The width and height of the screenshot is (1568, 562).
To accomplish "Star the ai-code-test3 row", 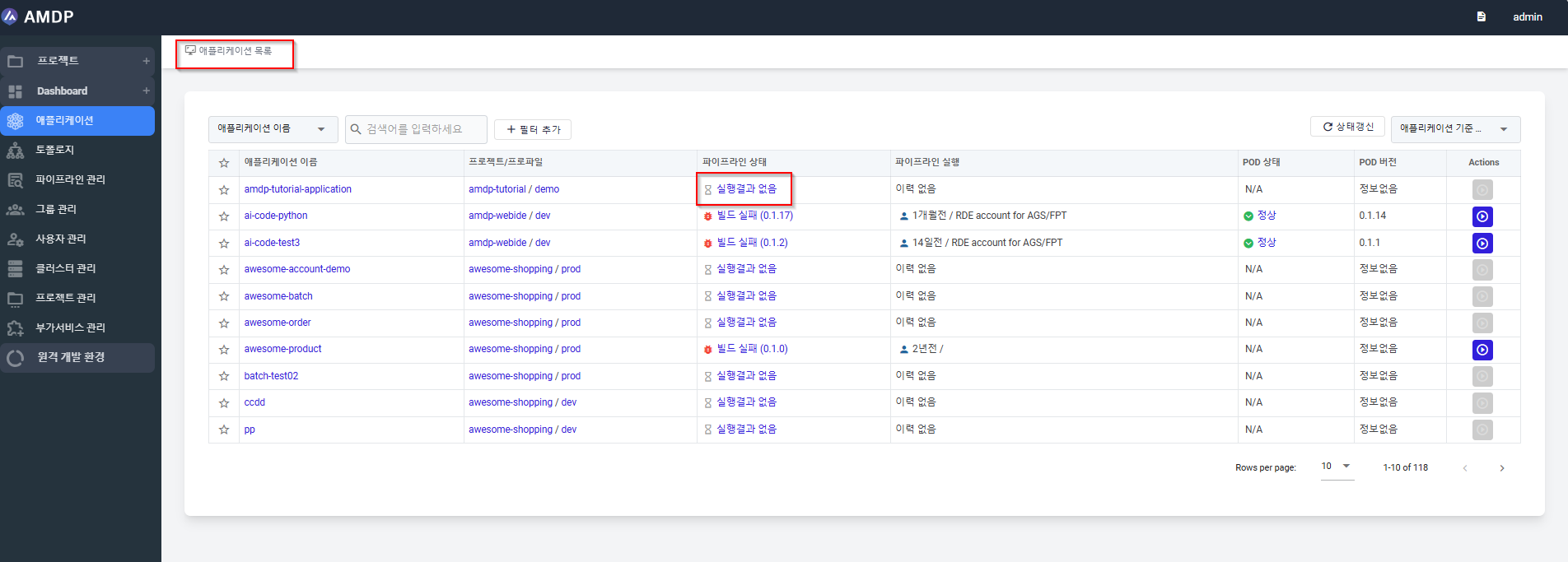I will point(223,243).
